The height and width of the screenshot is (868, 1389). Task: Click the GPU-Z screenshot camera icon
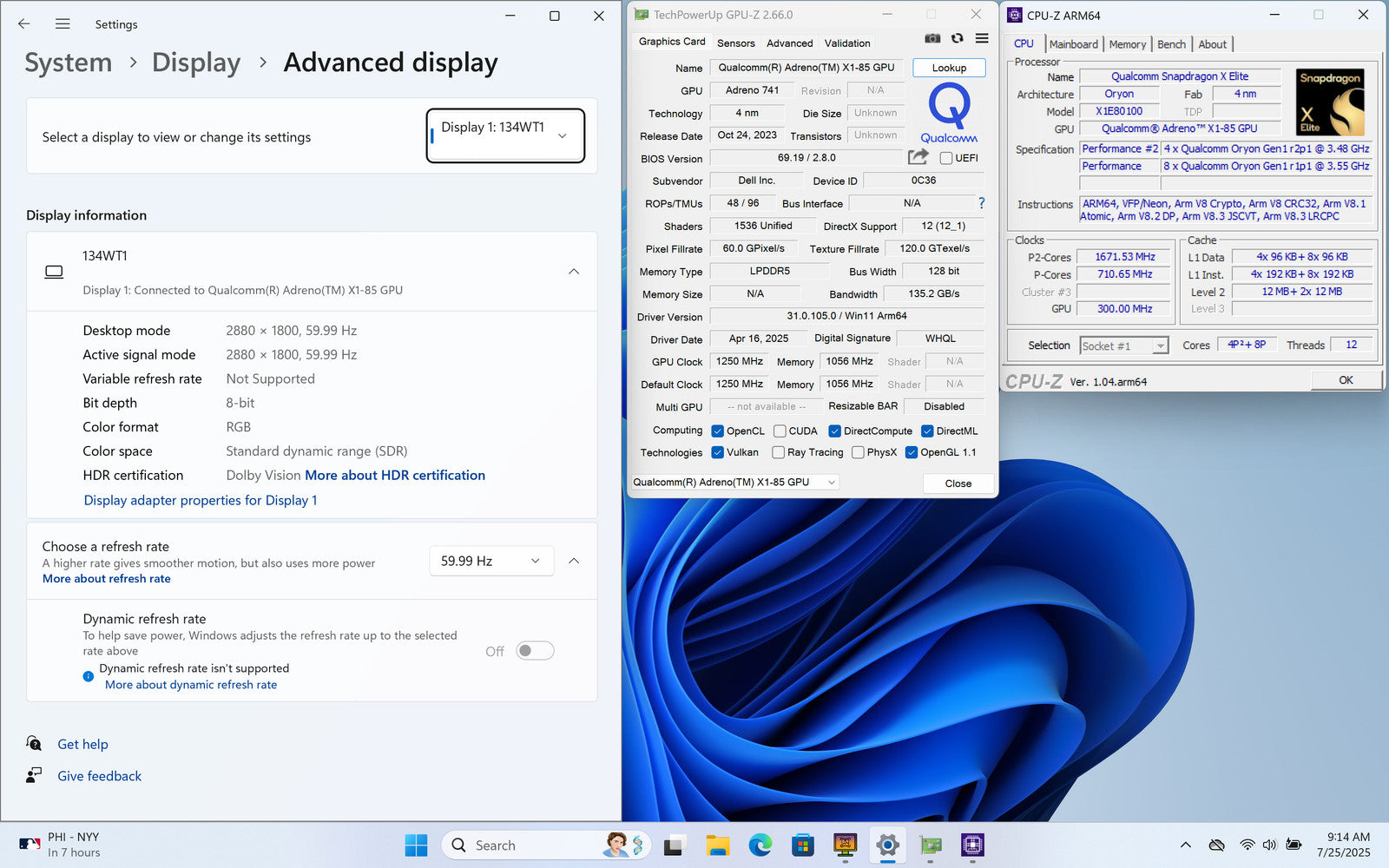pos(932,38)
